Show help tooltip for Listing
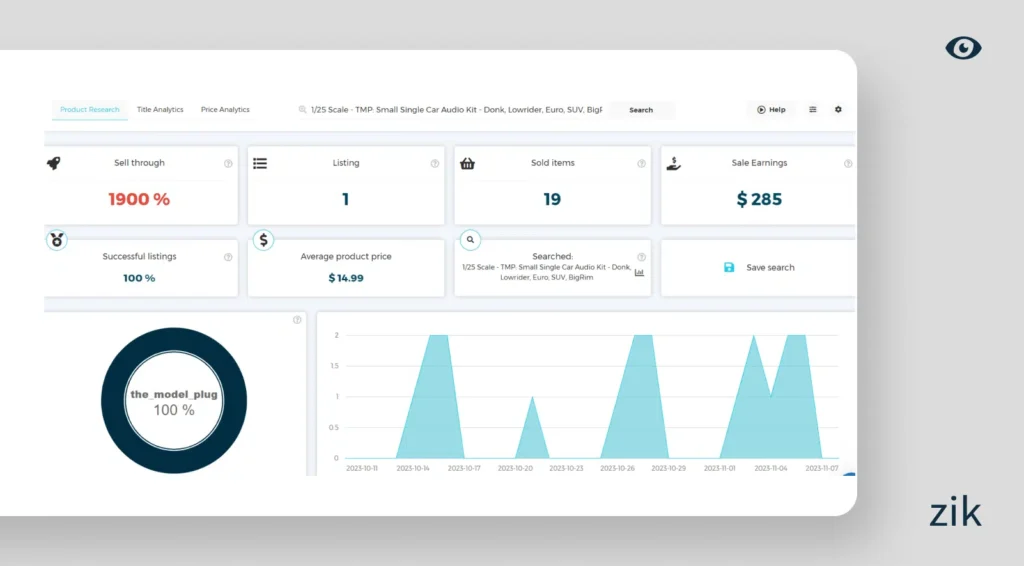Screen dimensions: 1024x566 [x=434, y=163]
